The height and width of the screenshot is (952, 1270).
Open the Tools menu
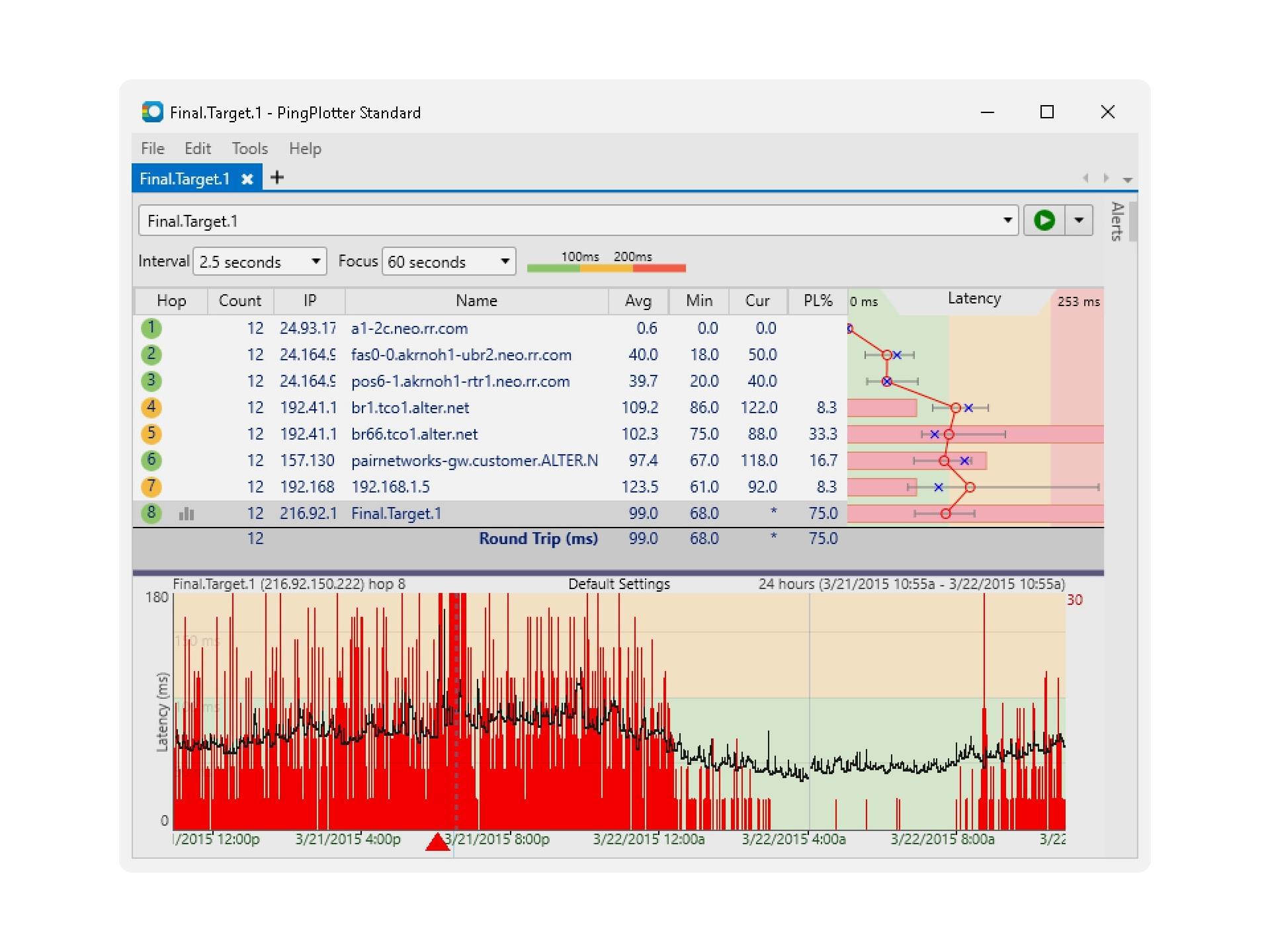coord(249,148)
